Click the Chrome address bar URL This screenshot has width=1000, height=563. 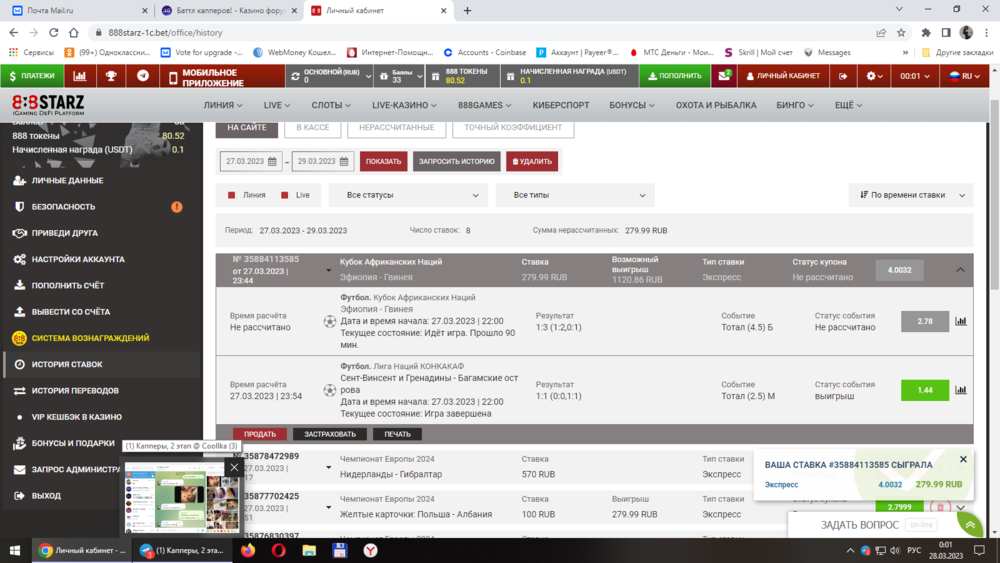pos(165,33)
